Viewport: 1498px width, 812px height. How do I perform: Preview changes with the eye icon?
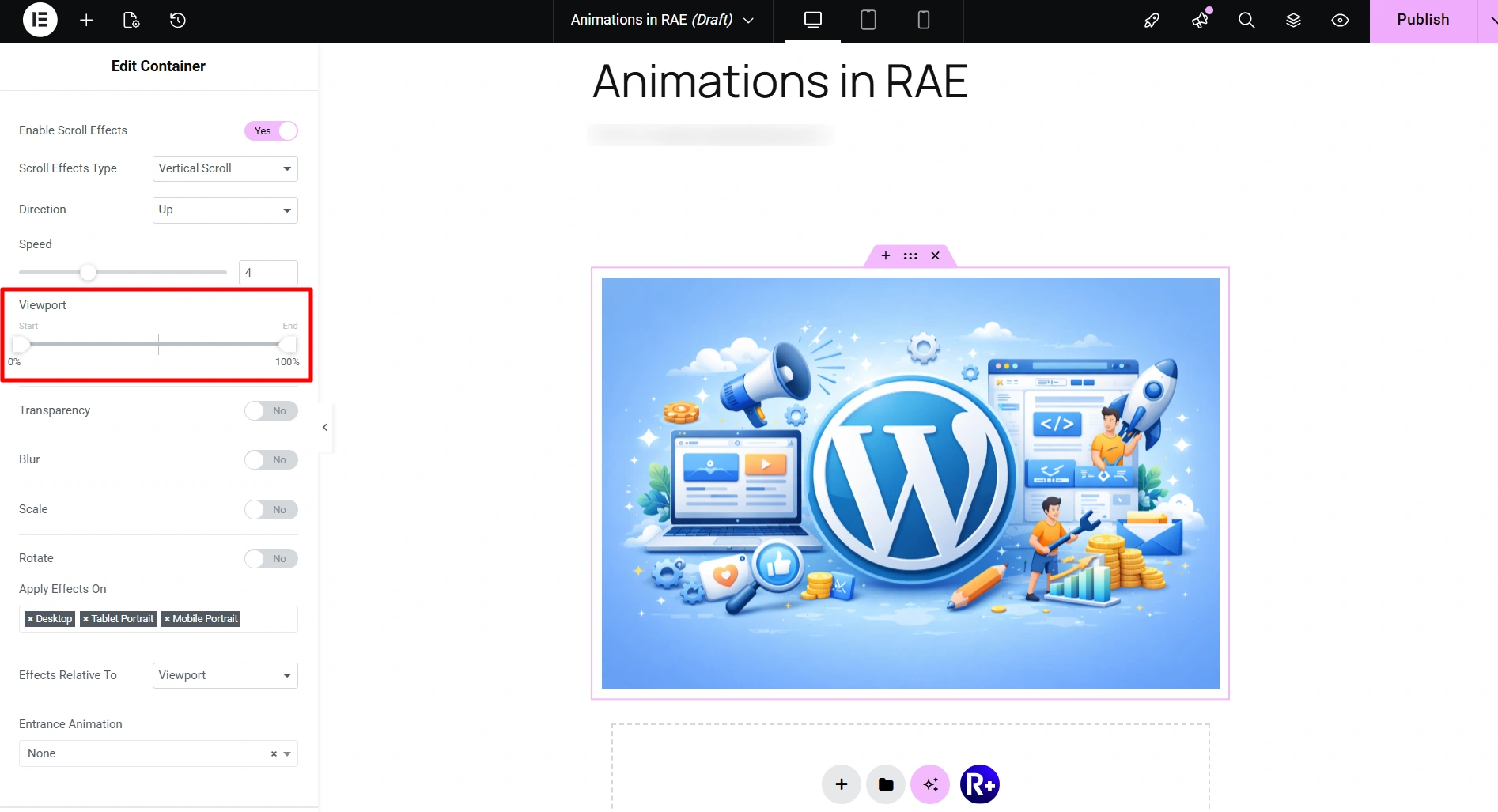[1340, 20]
